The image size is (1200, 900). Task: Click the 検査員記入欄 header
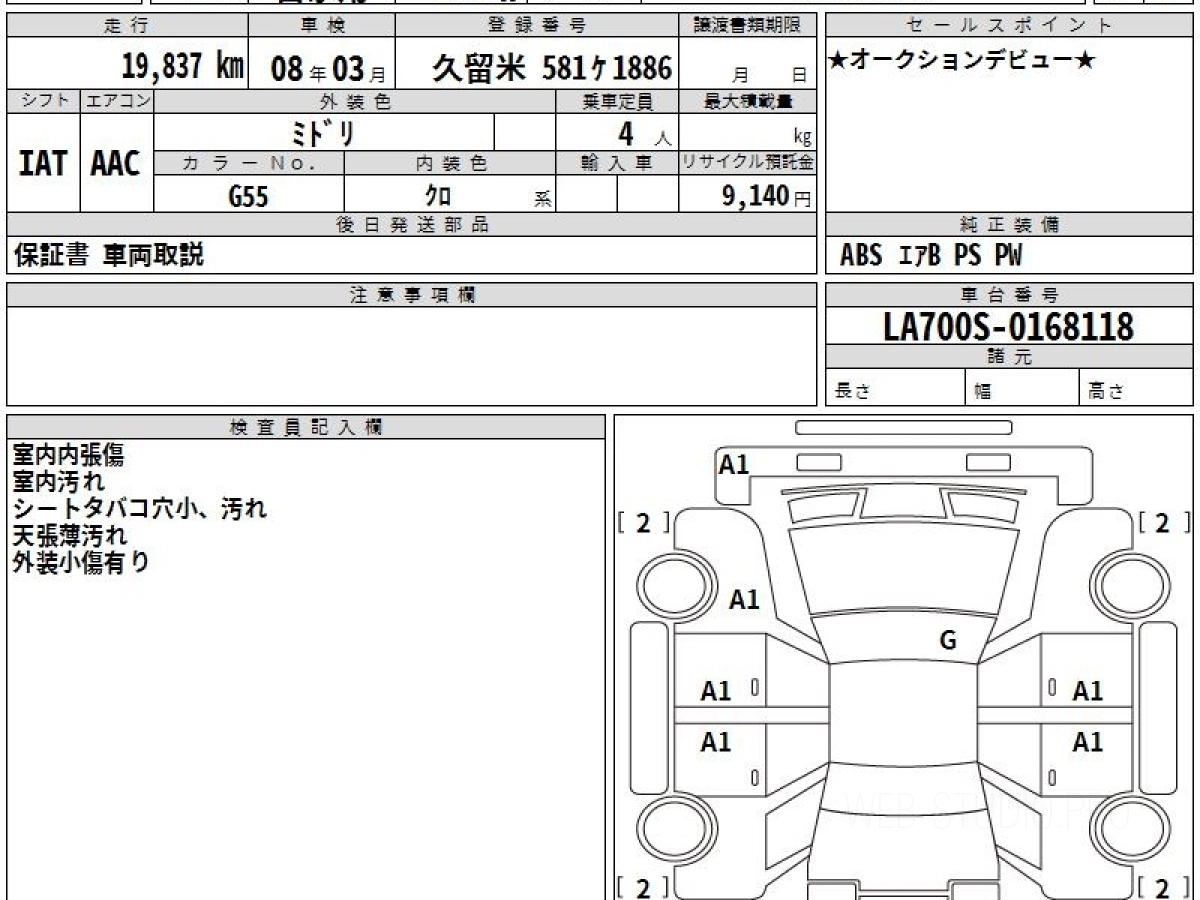pyautogui.click(x=306, y=427)
